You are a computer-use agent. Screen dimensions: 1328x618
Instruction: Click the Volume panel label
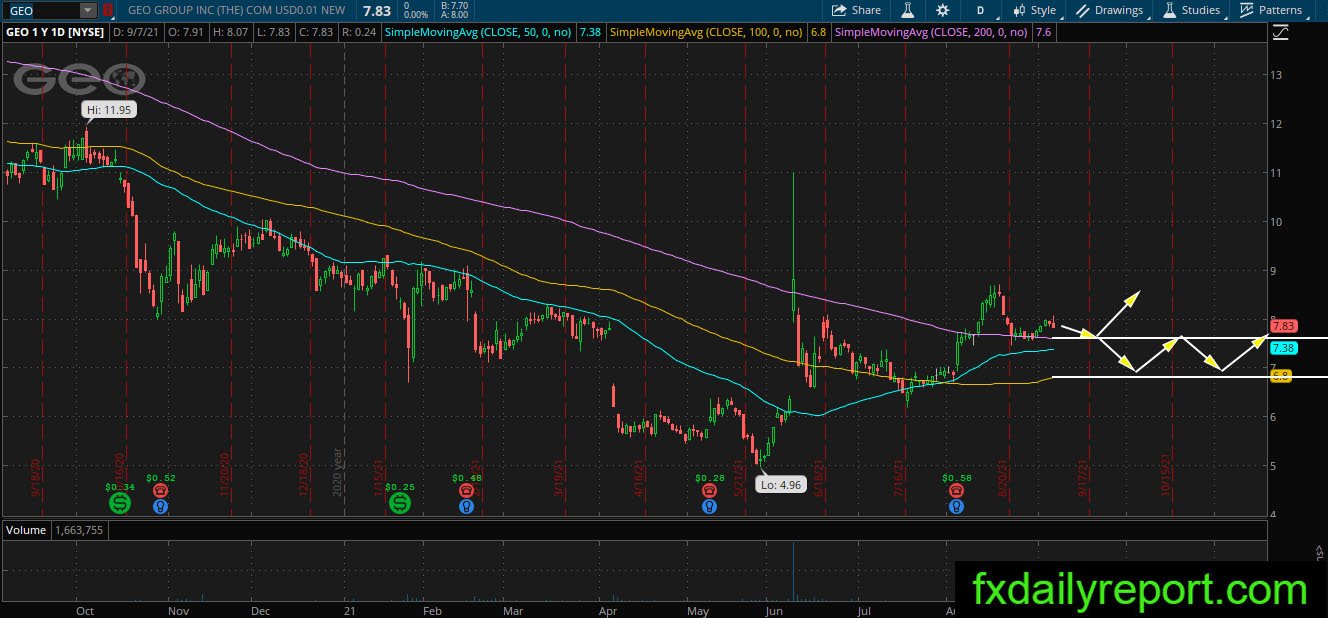pos(27,530)
